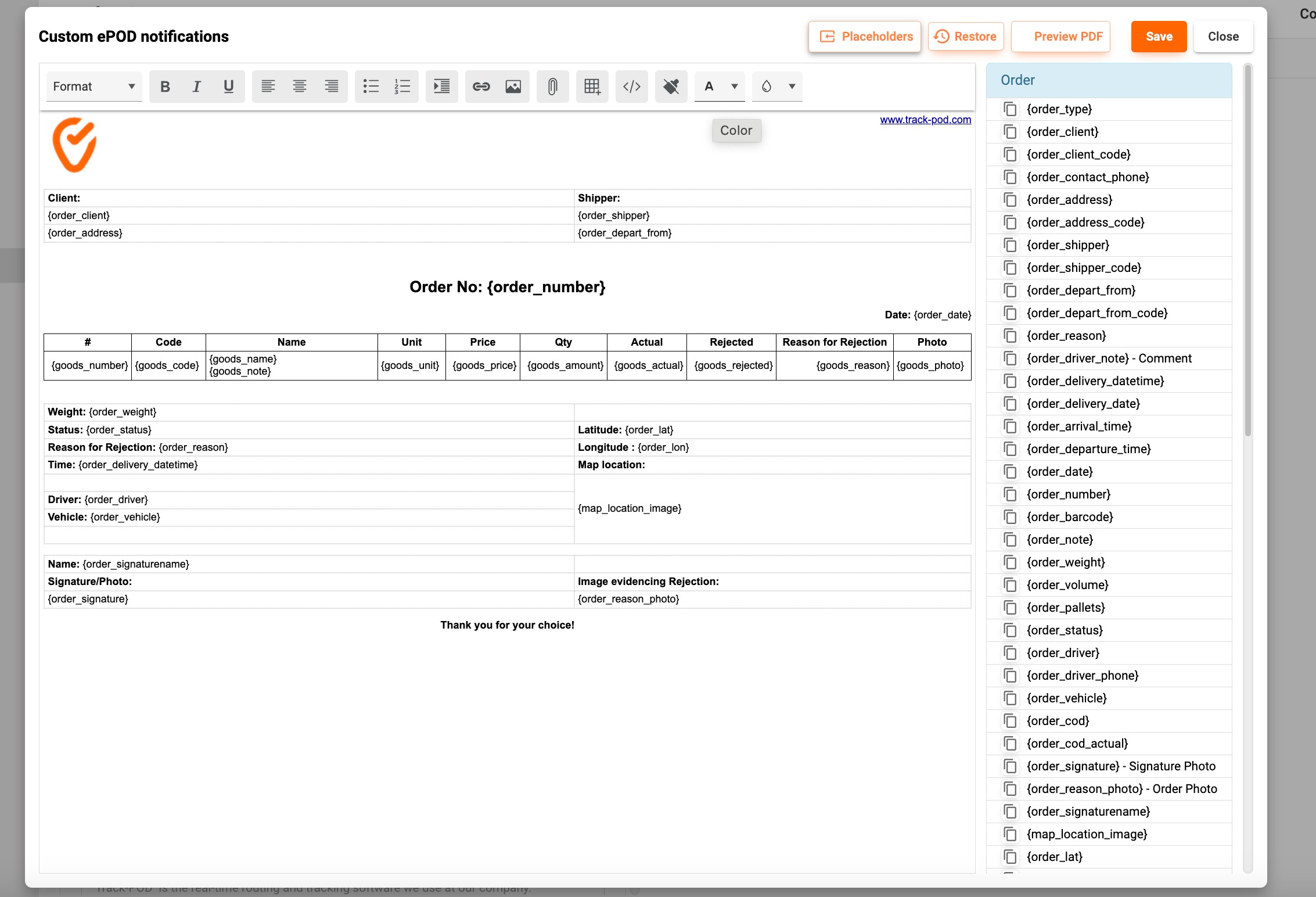The image size is (1316, 897).
Task: Copy the {order_client} placeholder
Action: pyautogui.click(x=1011, y=132)
